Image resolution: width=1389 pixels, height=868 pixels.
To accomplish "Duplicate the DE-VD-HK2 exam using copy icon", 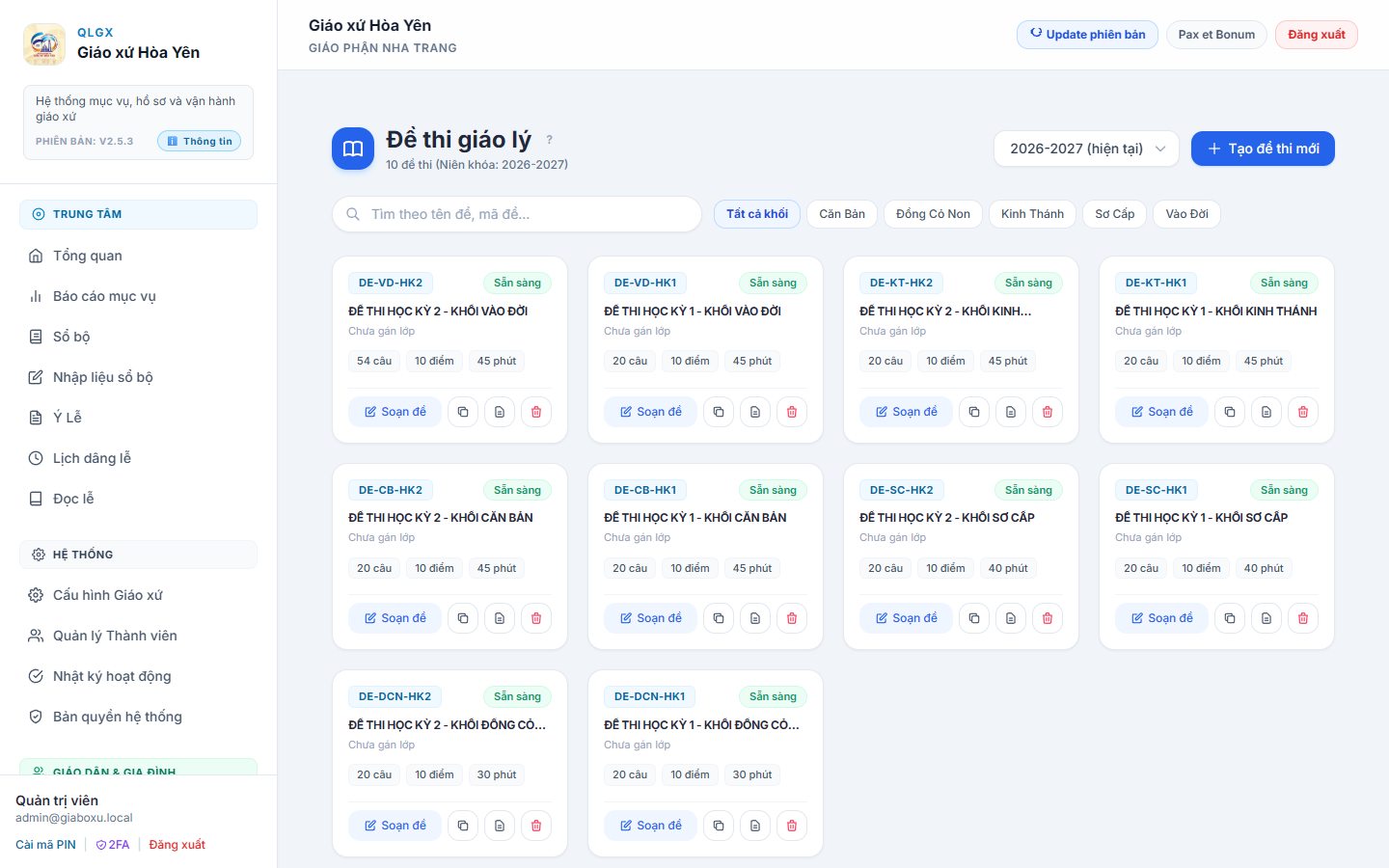I will click(x=463, y=412).
